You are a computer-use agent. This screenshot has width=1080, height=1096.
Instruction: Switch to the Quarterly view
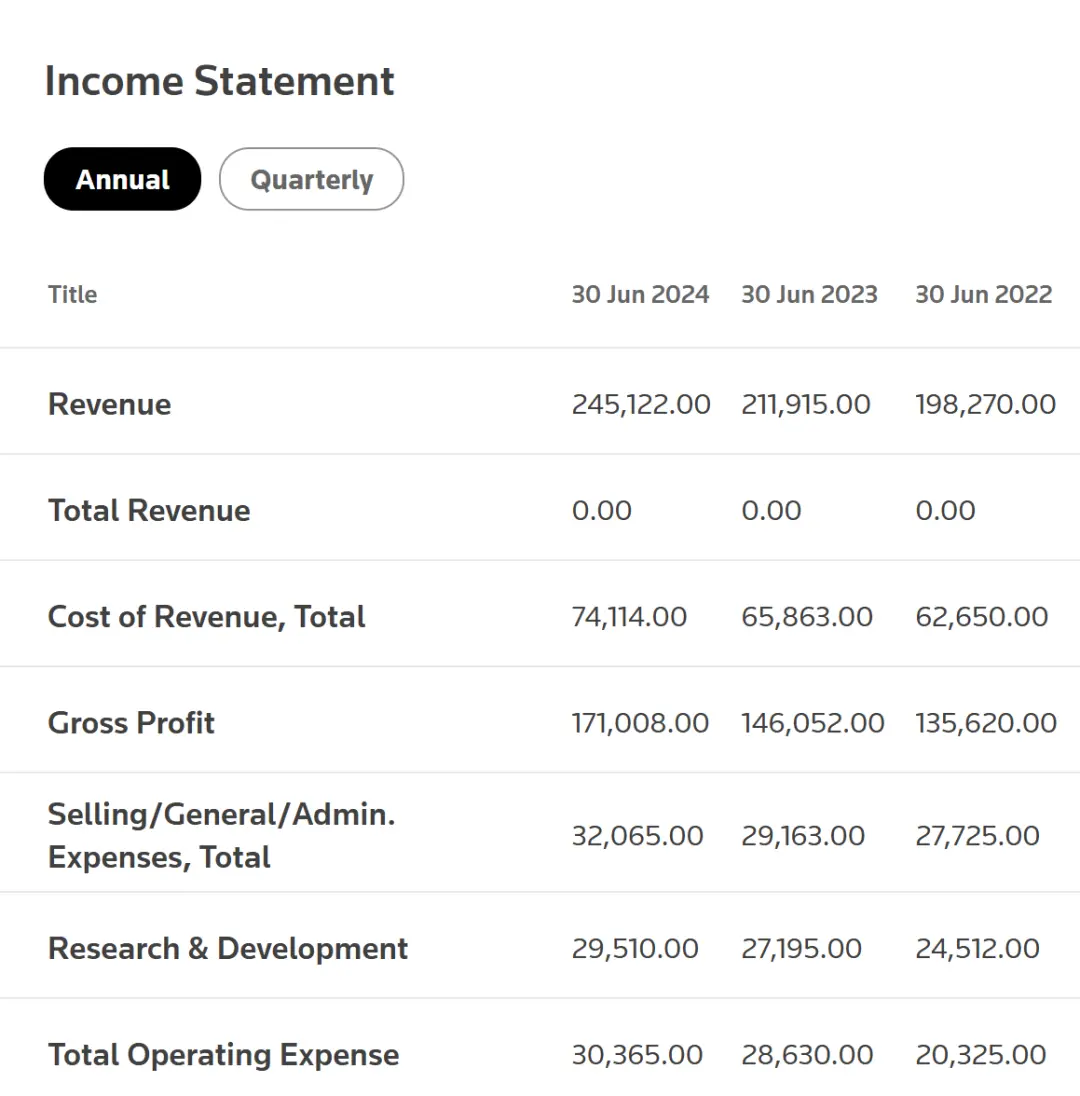pyautogui.click(x=311, y=180)
